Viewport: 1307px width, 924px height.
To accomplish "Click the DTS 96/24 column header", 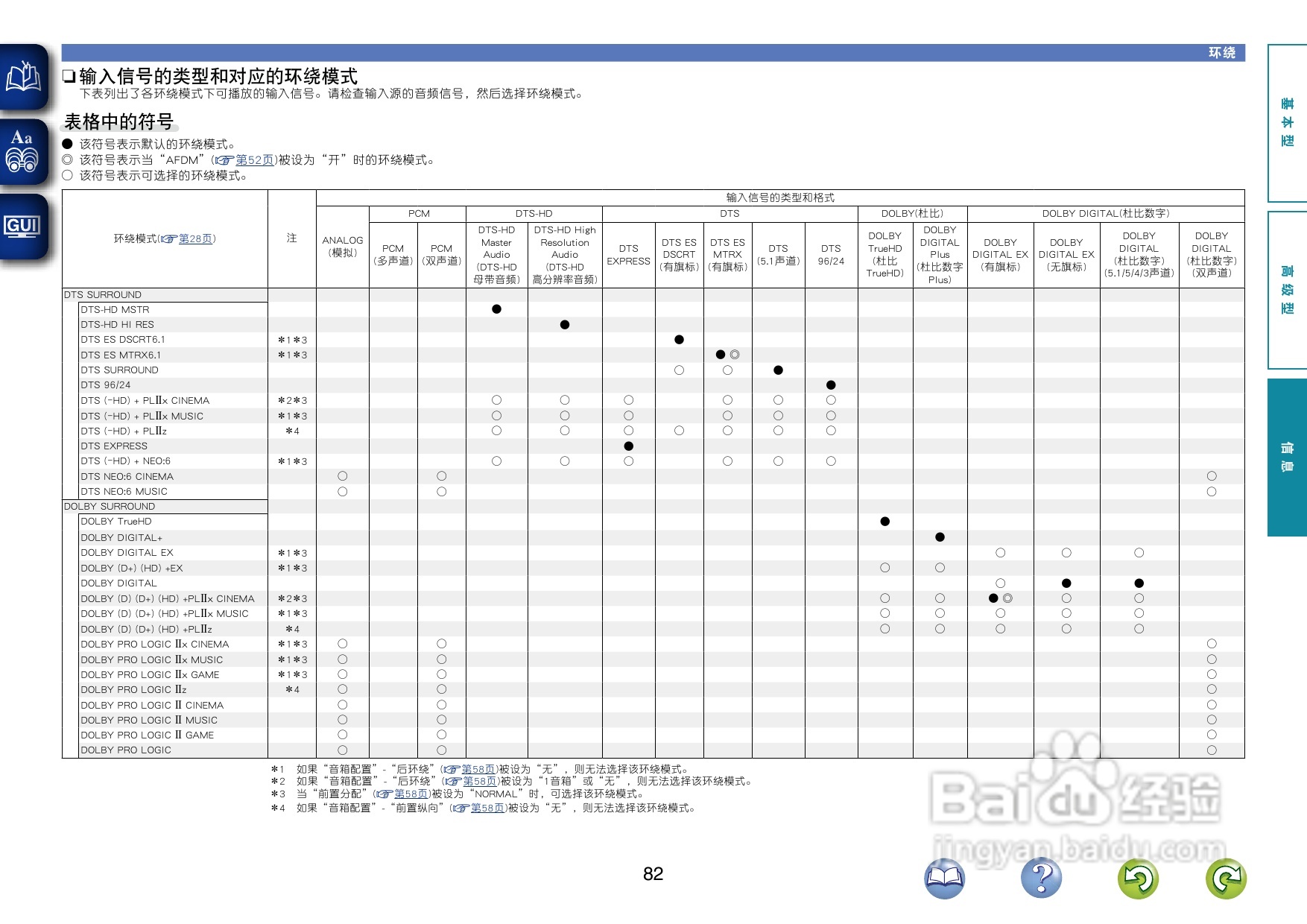I will [x=831, y=255].
